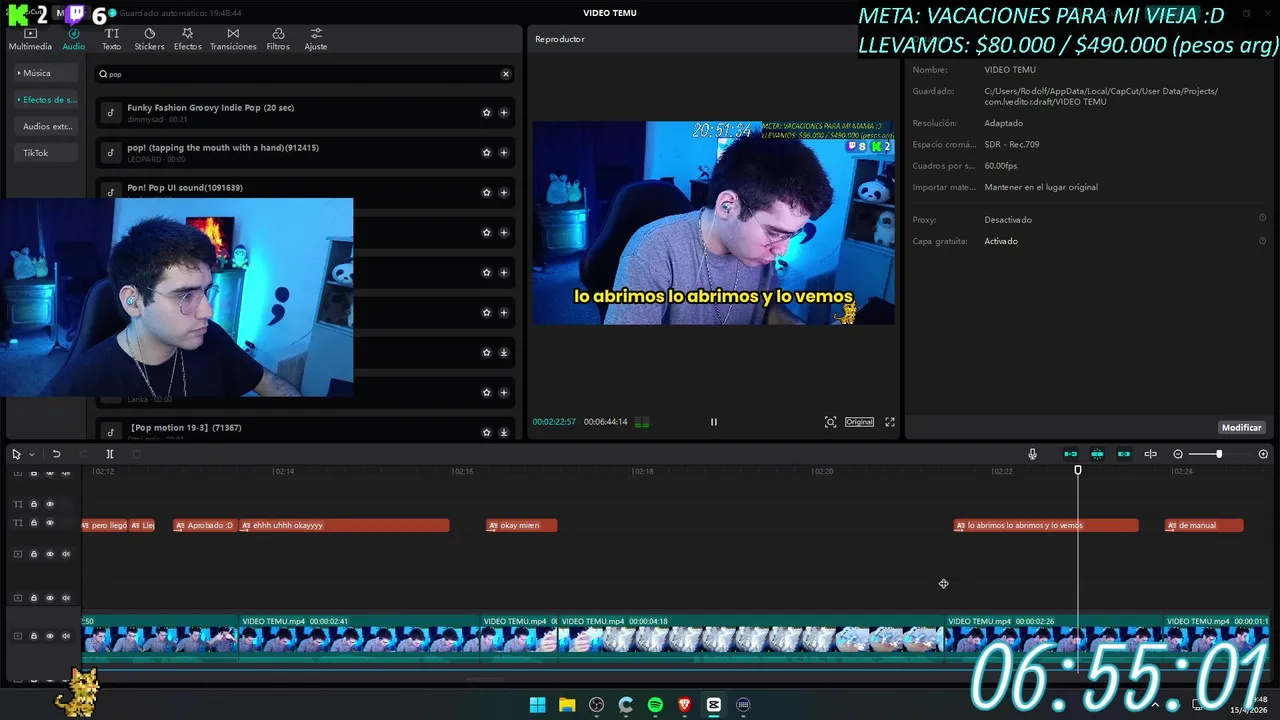The image size is (1280, 720).
Task: Choose the selection pointer tool
Action: (16, 454)
